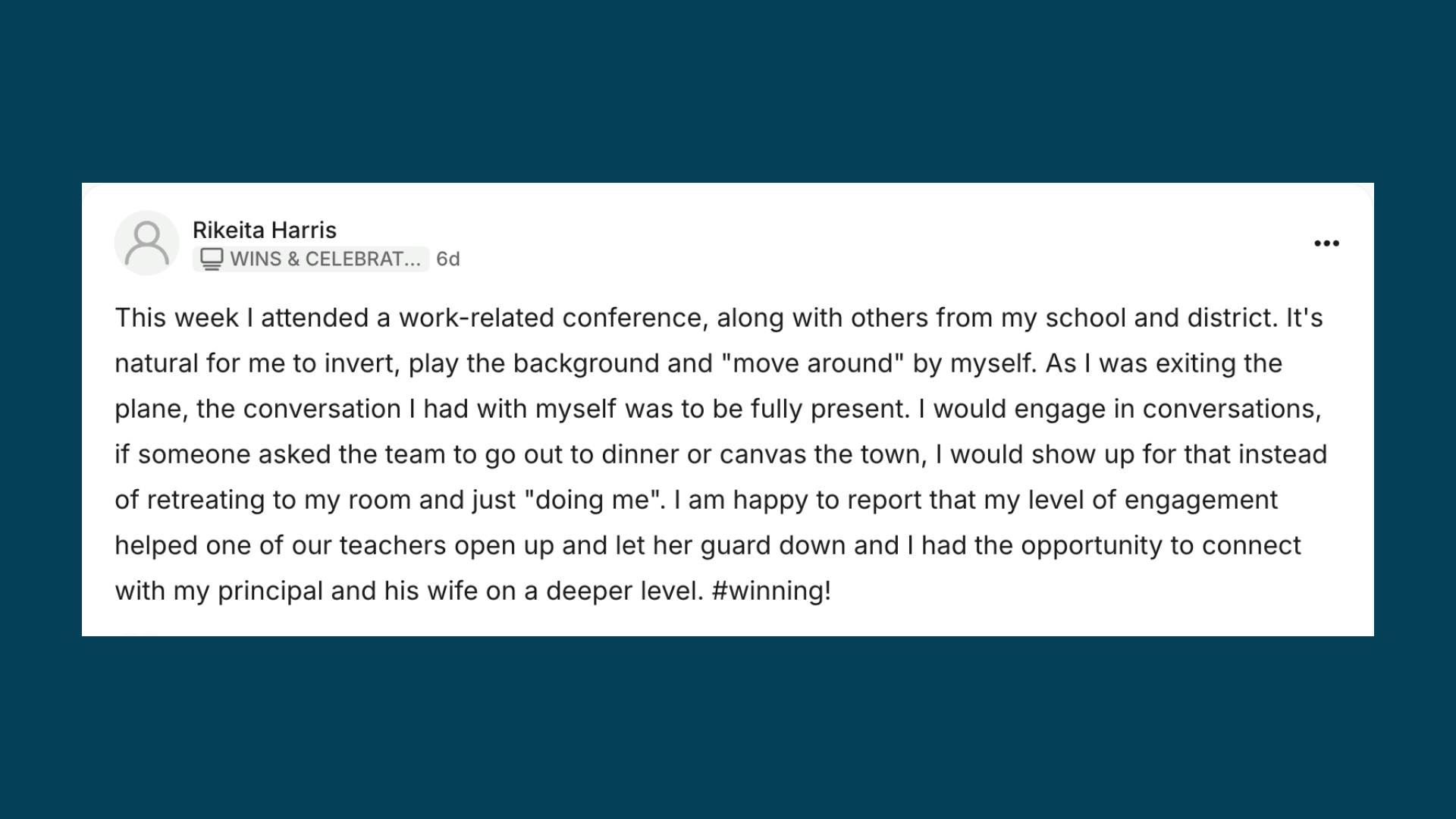1456x819 pixels.
Task: Click the 6d post timestamp
Action: 448,259
